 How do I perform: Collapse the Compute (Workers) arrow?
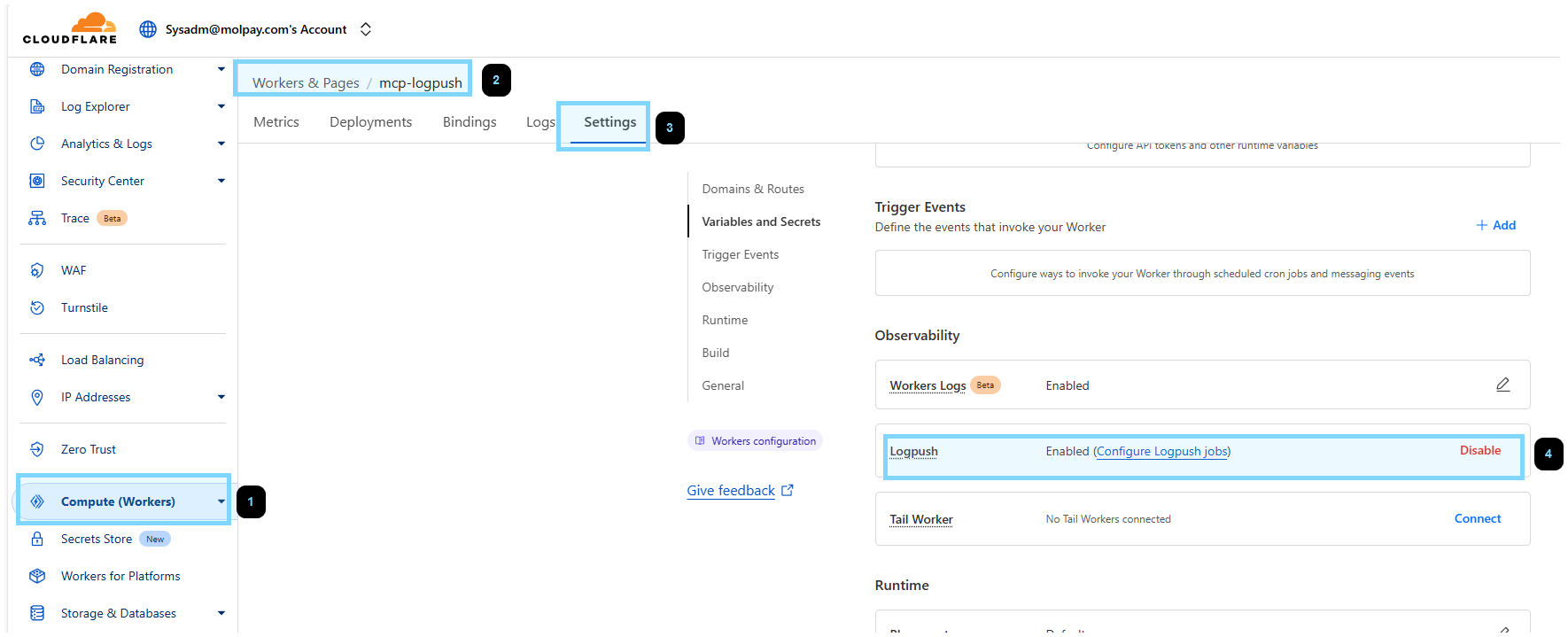[x=221, y=501]
